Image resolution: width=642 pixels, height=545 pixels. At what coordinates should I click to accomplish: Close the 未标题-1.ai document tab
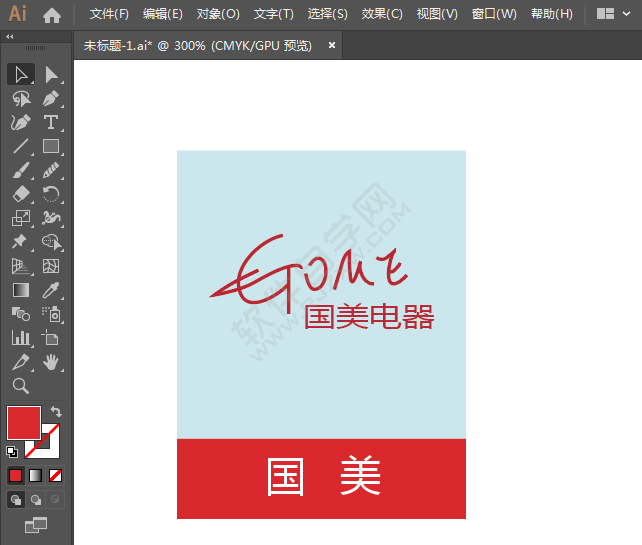tap(332, 45)
